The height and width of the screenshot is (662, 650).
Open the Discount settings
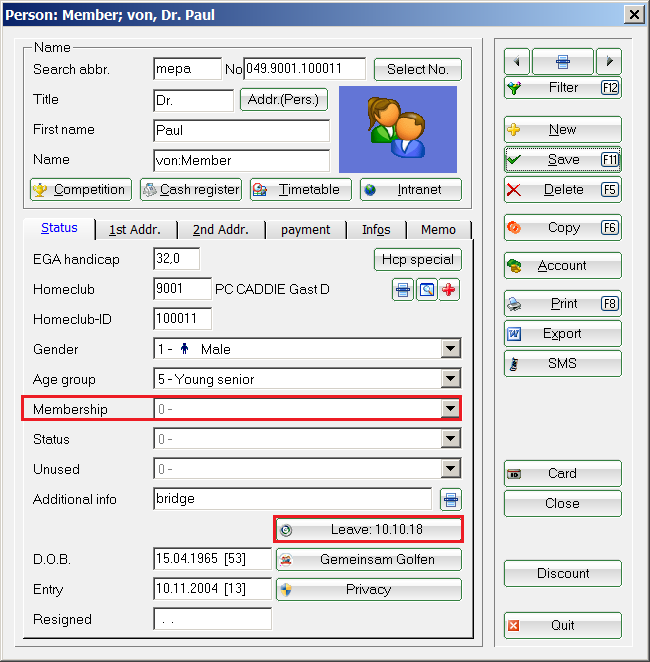[563, 573]
